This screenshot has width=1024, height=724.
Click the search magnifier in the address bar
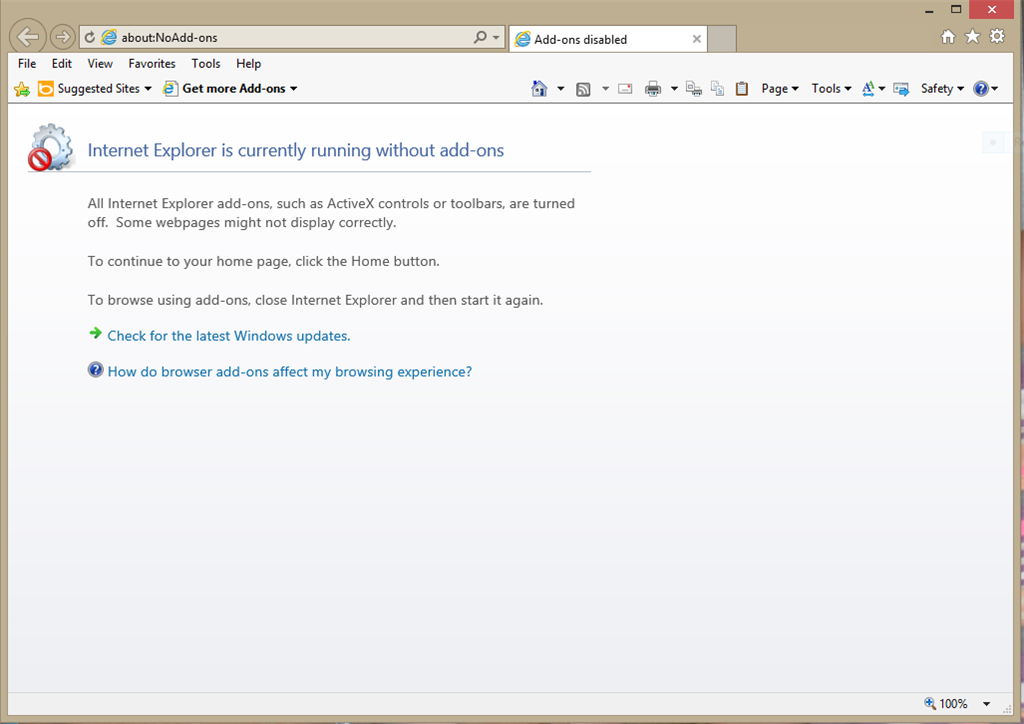480,37
